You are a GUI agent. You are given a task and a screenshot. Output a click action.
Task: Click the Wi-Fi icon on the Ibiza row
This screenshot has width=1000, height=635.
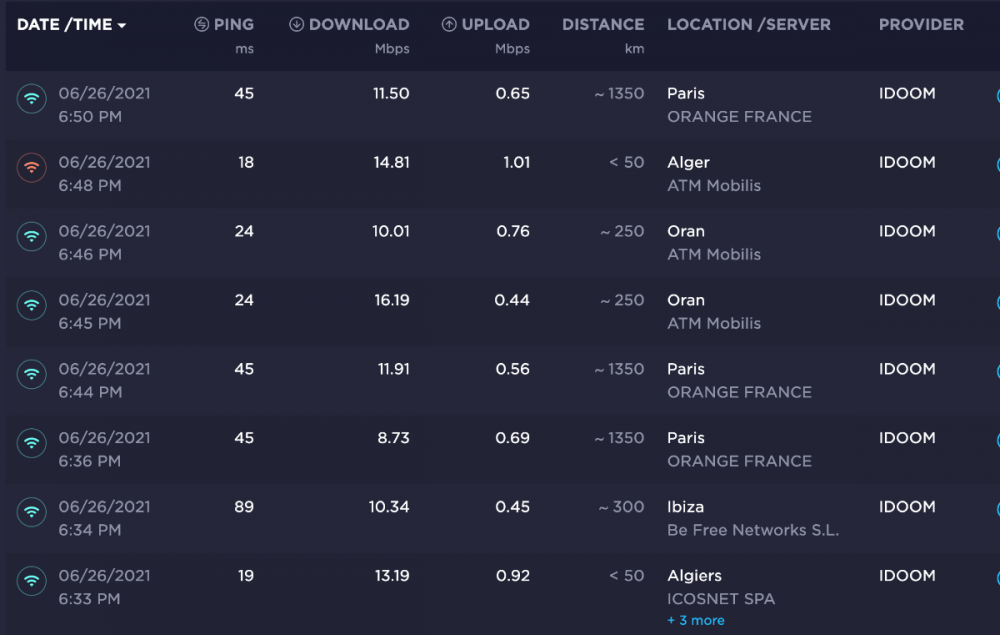click(32, 512)
